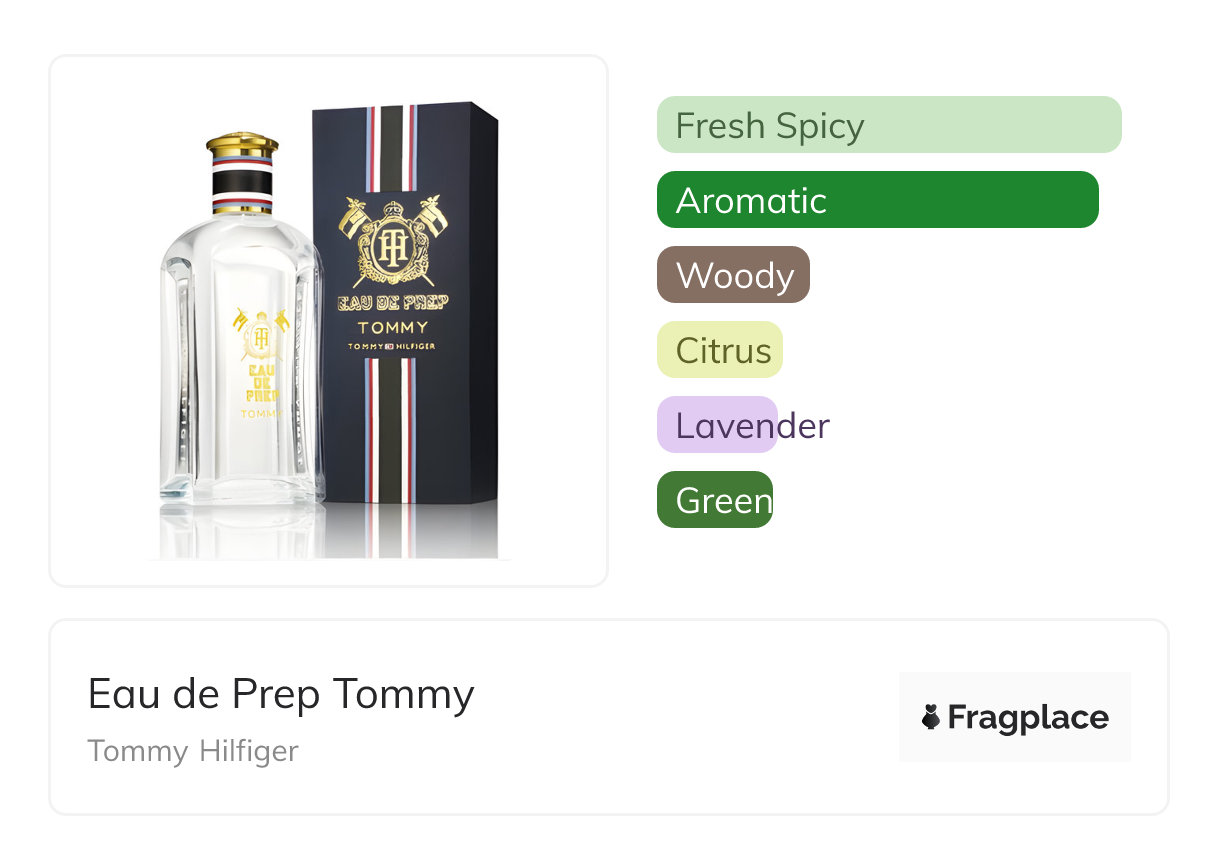Select the Green accord bar
This screenshot has height=864, width=1218.
coord(714,500)
